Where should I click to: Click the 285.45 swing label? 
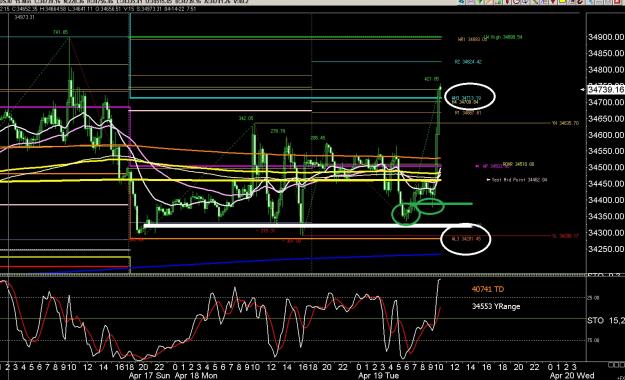[x=318, y=138]
